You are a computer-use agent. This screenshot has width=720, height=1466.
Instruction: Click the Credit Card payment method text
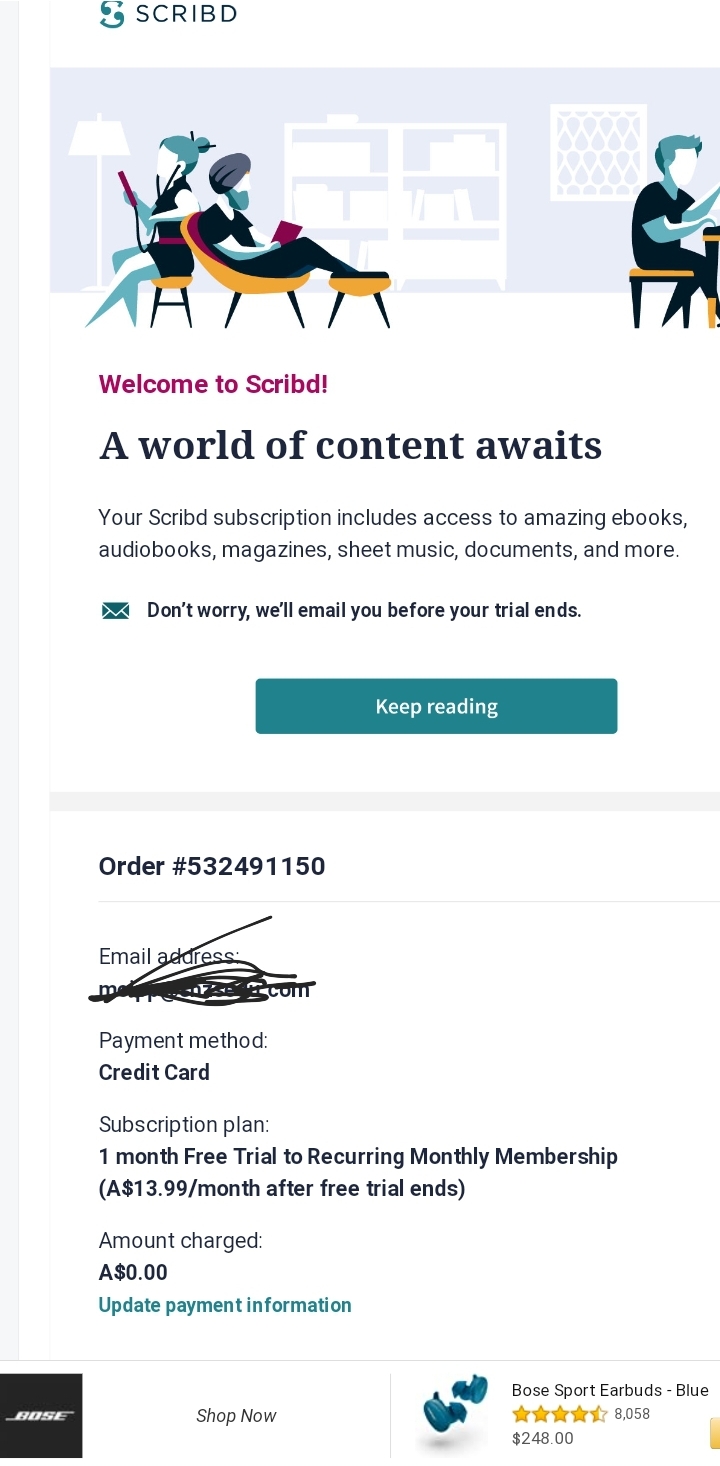click(154, 1072)
